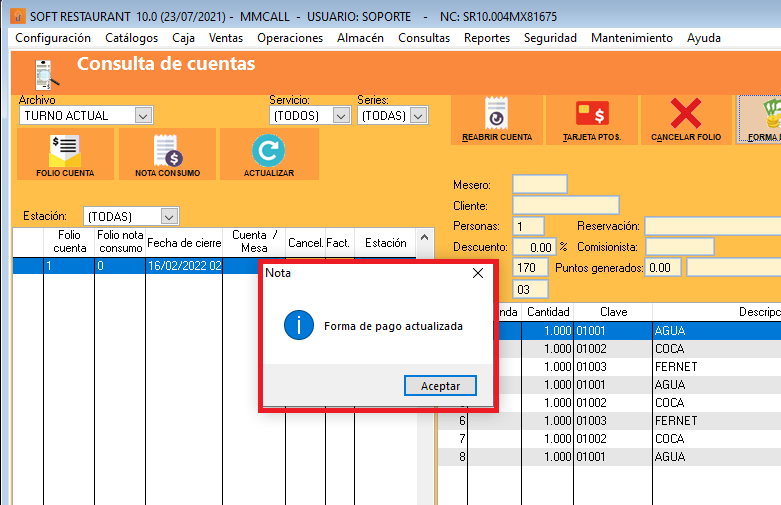Open the Servicio dropdown list

click(341, 116)
